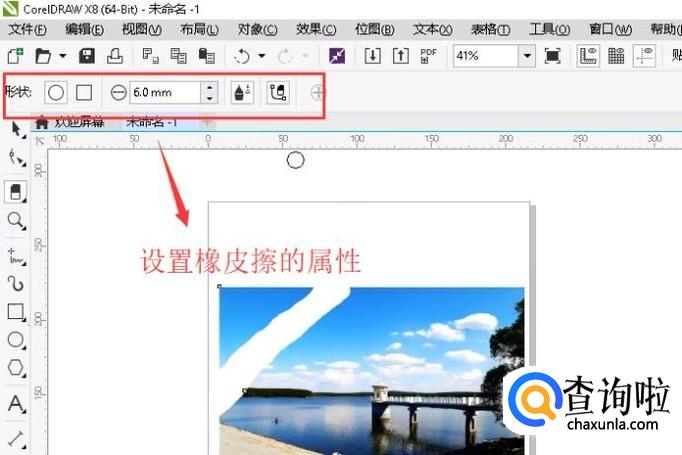Cut the selection
Screen dimensions: 682x455
tap(150, 56)
